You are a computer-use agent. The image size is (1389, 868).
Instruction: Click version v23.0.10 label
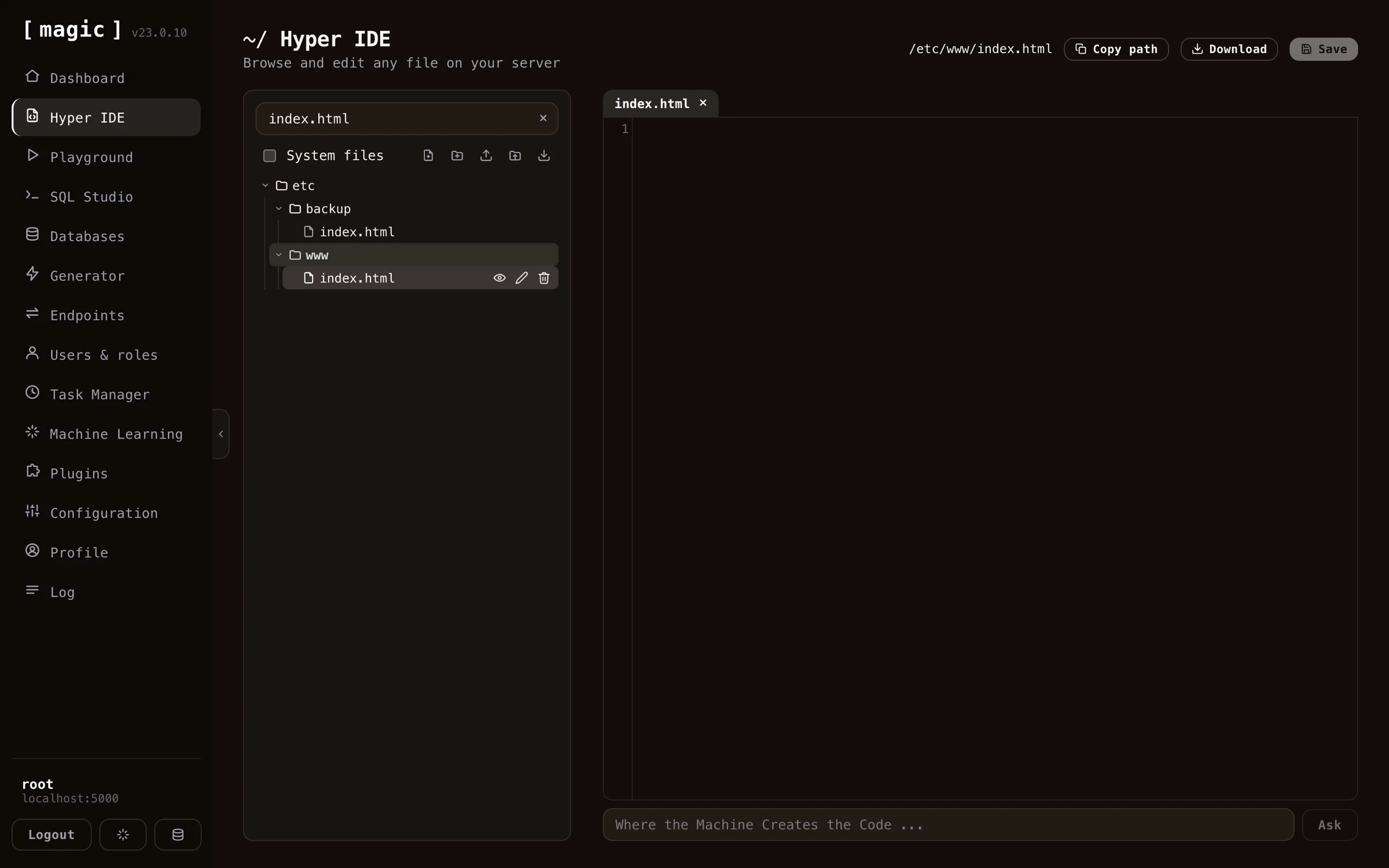click(x=159, y=33)
